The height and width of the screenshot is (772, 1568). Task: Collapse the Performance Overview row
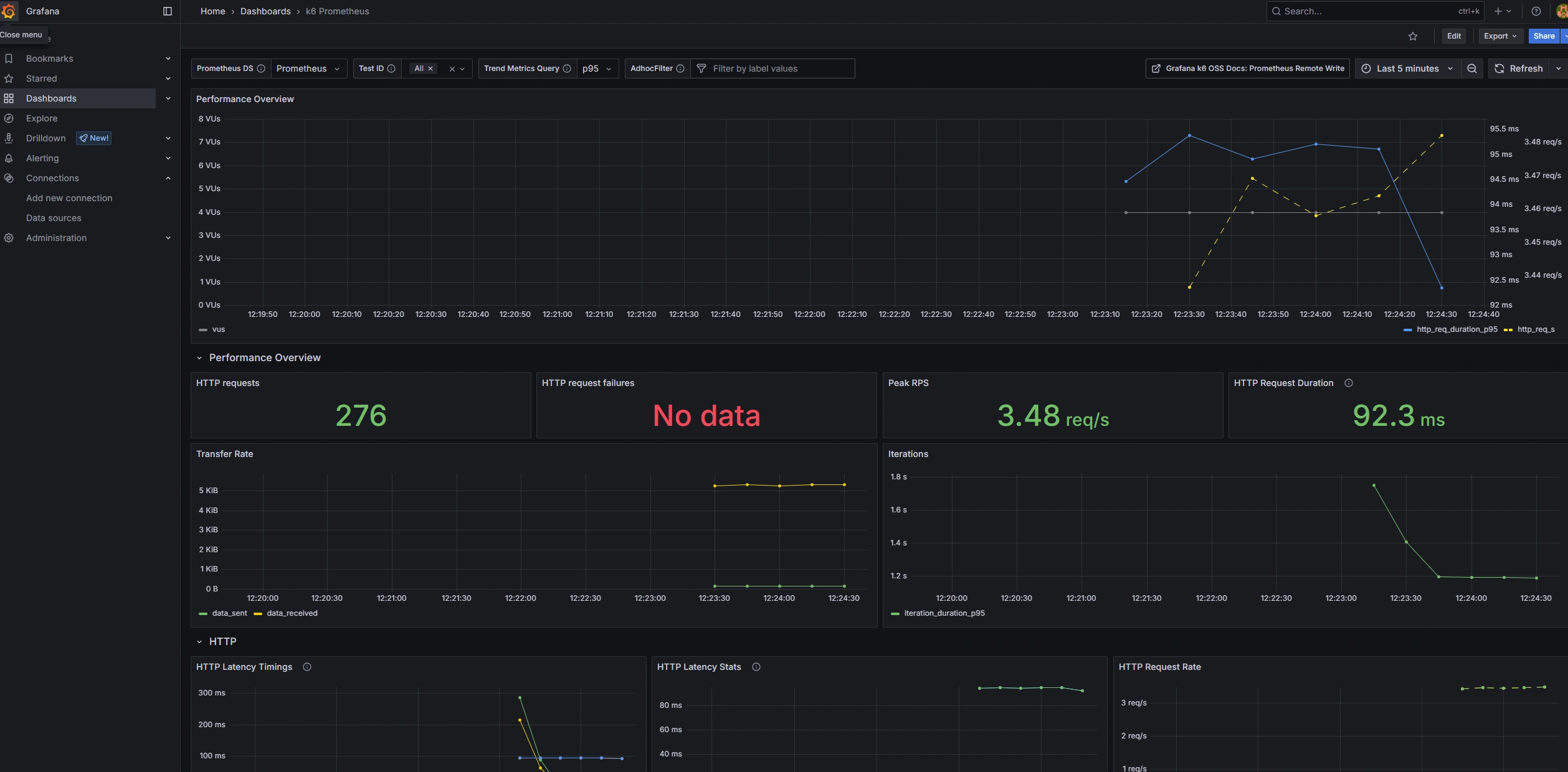point(199,358)
